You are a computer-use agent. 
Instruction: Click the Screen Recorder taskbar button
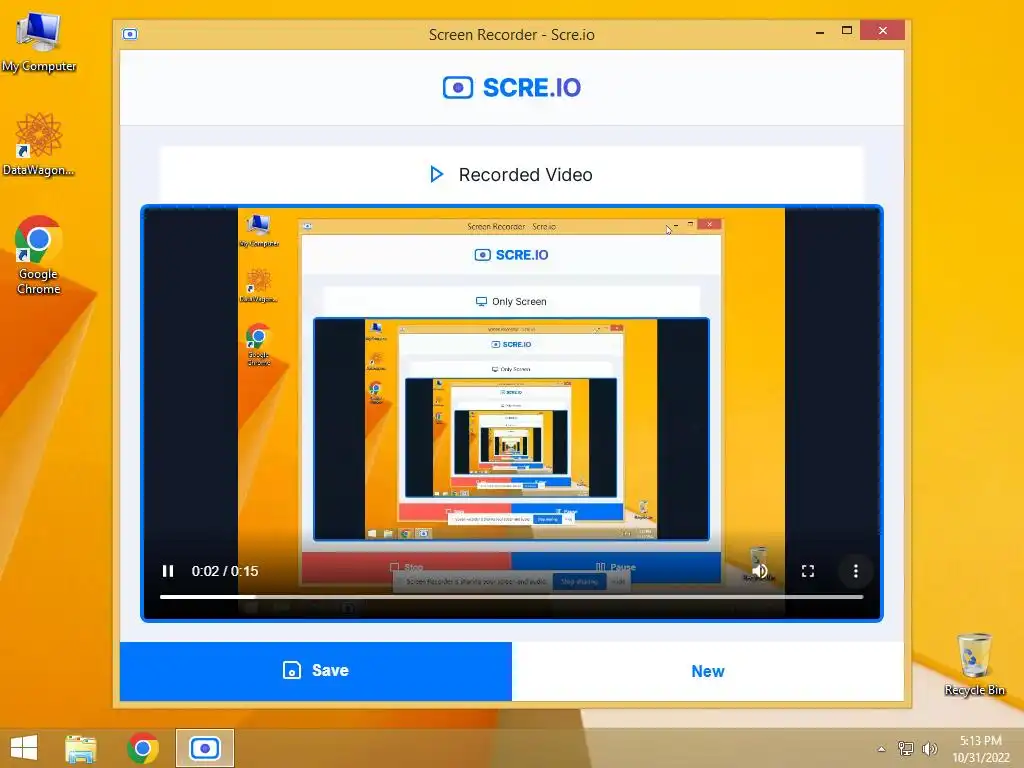(204, 748)
